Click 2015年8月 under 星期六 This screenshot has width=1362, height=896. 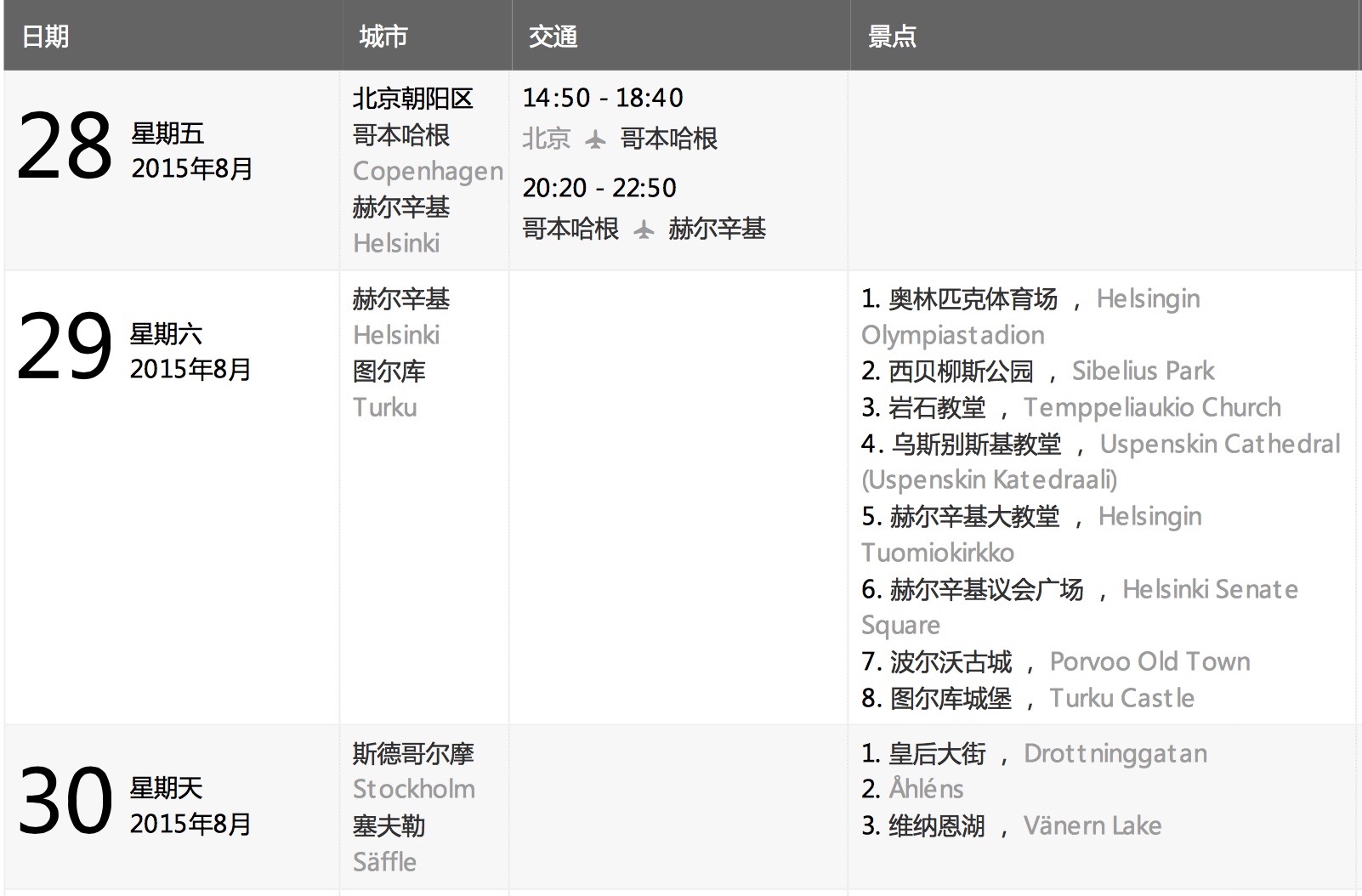coord(191,369)
